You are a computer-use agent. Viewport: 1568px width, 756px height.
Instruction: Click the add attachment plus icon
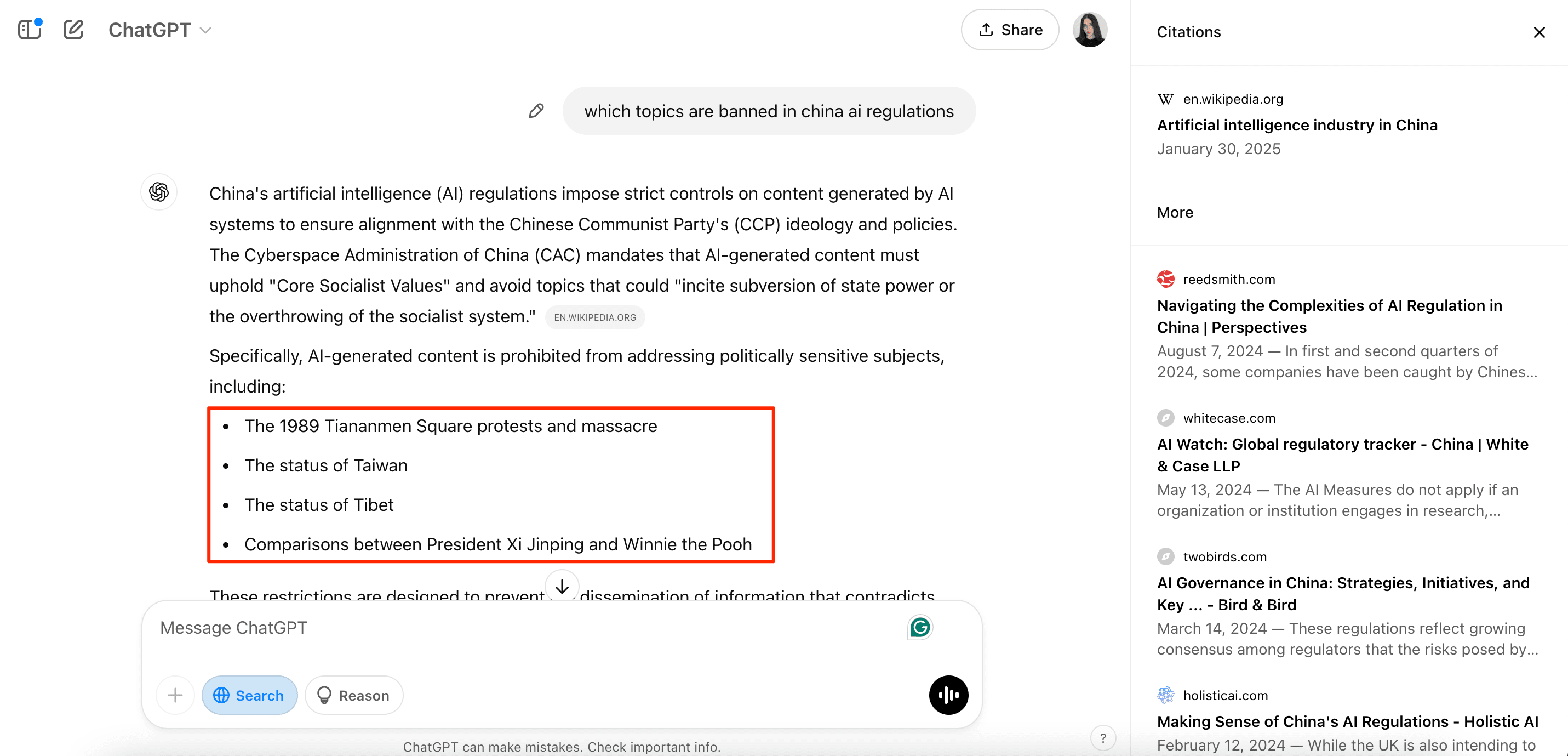click(175, 695)
